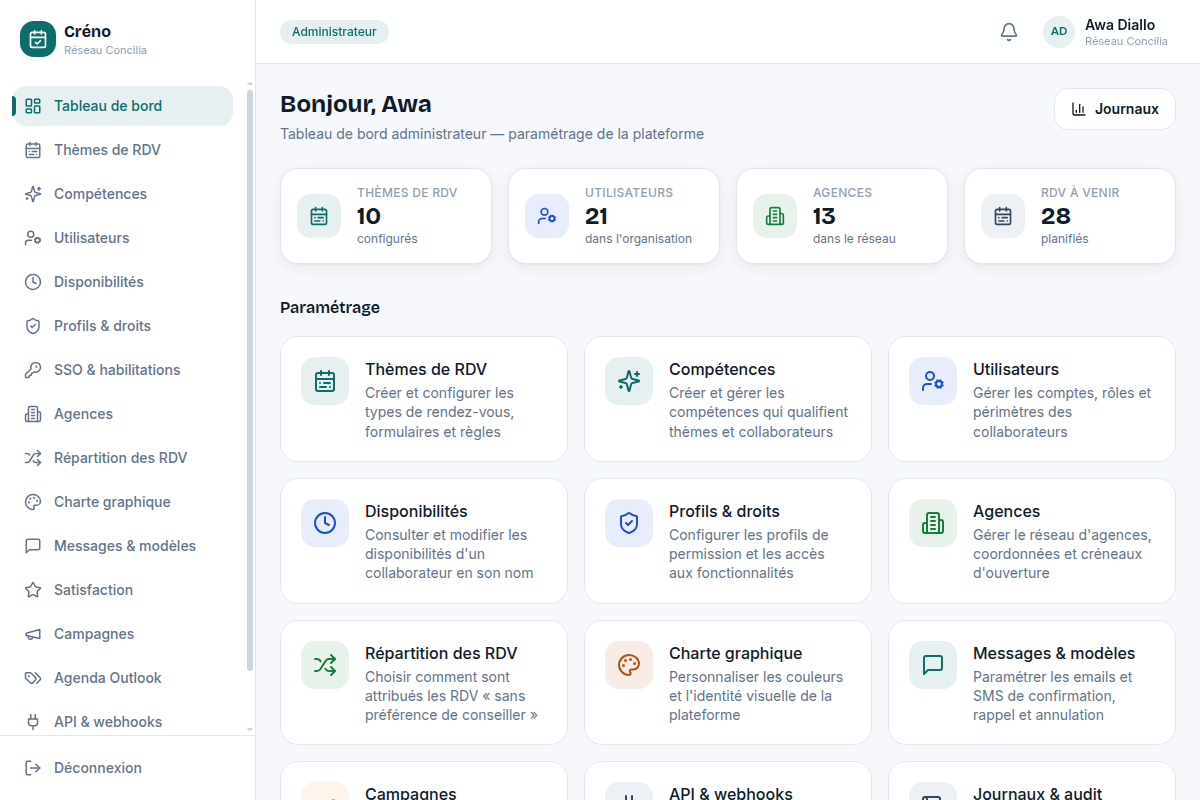Click Tableau de bord sidebar icon

point(33,106)
